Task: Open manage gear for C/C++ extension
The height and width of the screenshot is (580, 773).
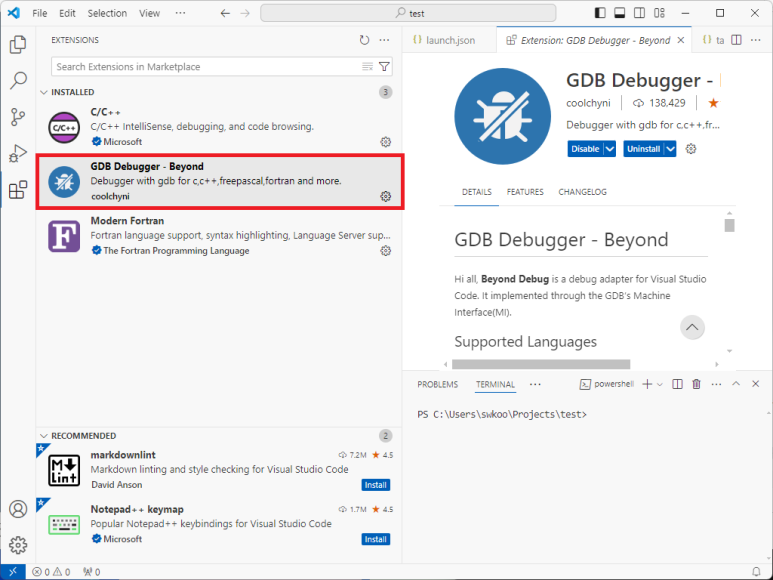Action: 386,142
